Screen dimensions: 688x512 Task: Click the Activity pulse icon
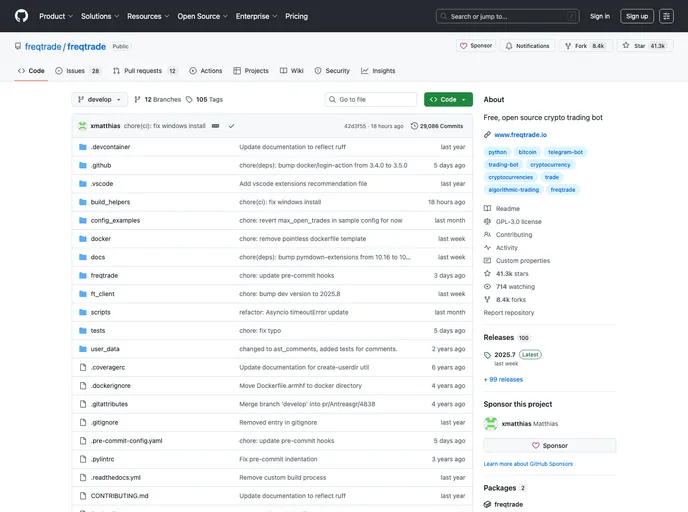pos(487,247)
